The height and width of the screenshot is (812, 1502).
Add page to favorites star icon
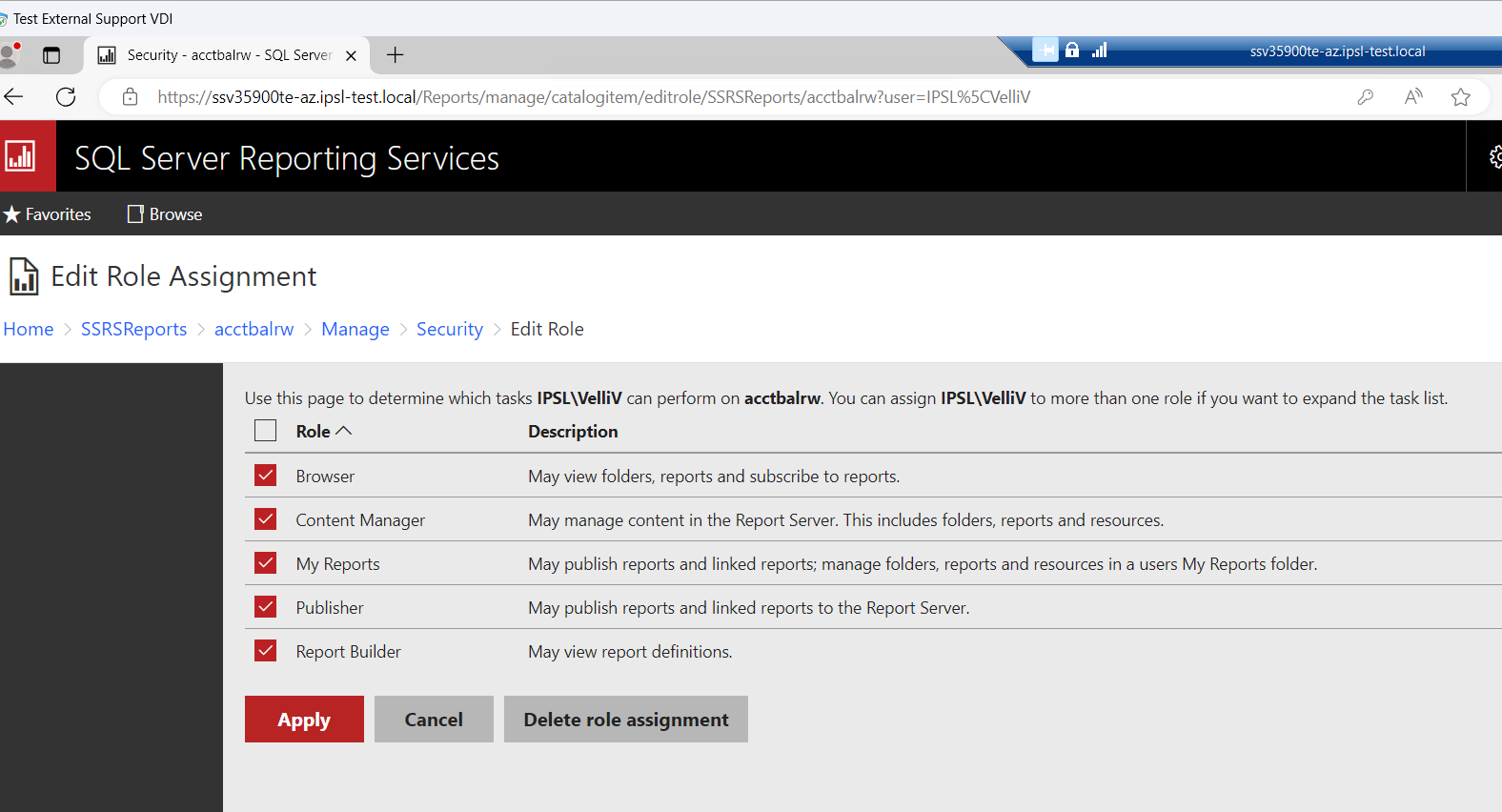1460,96
